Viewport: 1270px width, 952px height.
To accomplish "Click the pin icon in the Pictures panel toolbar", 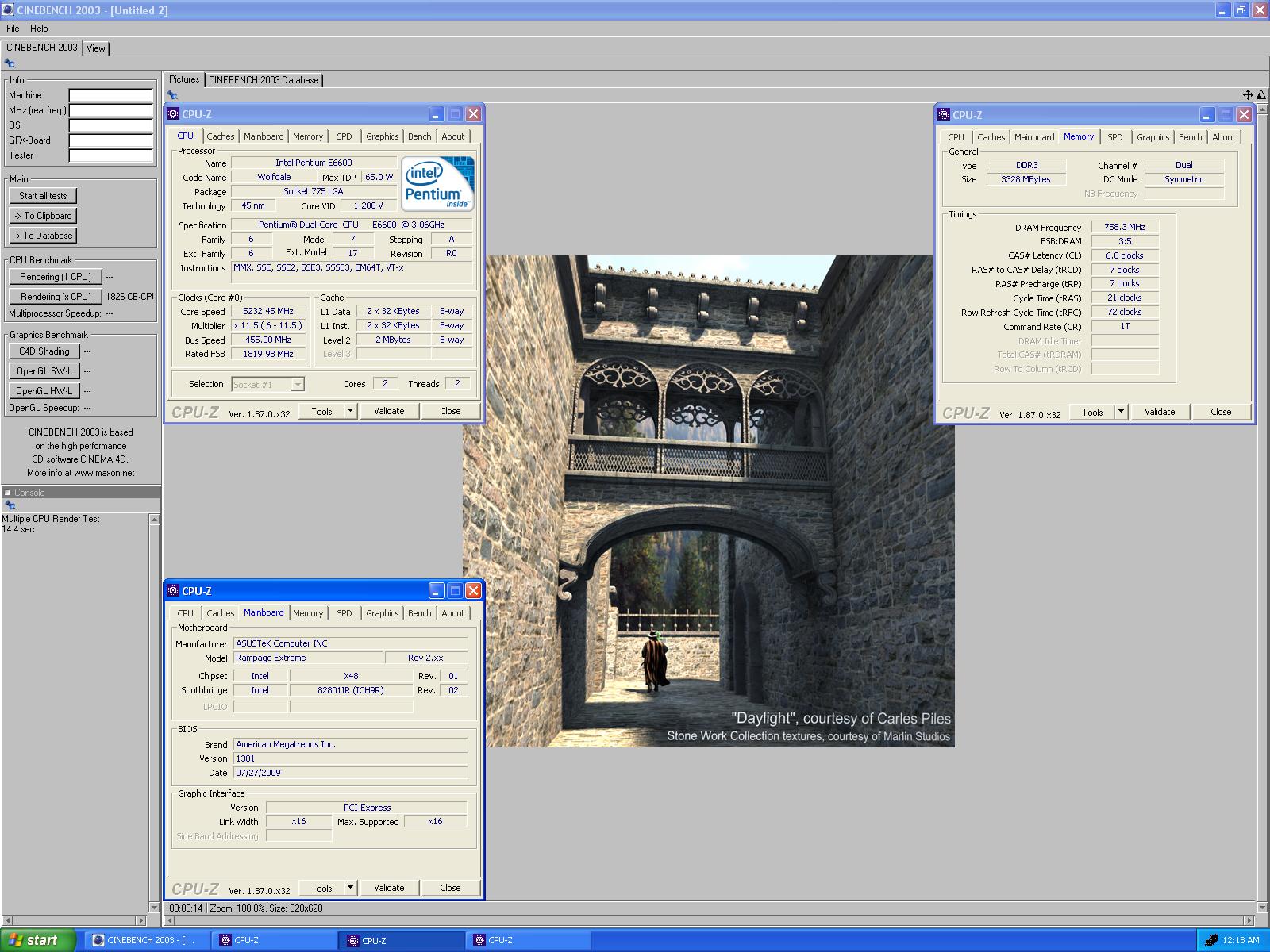I will [x=171, y=94].
